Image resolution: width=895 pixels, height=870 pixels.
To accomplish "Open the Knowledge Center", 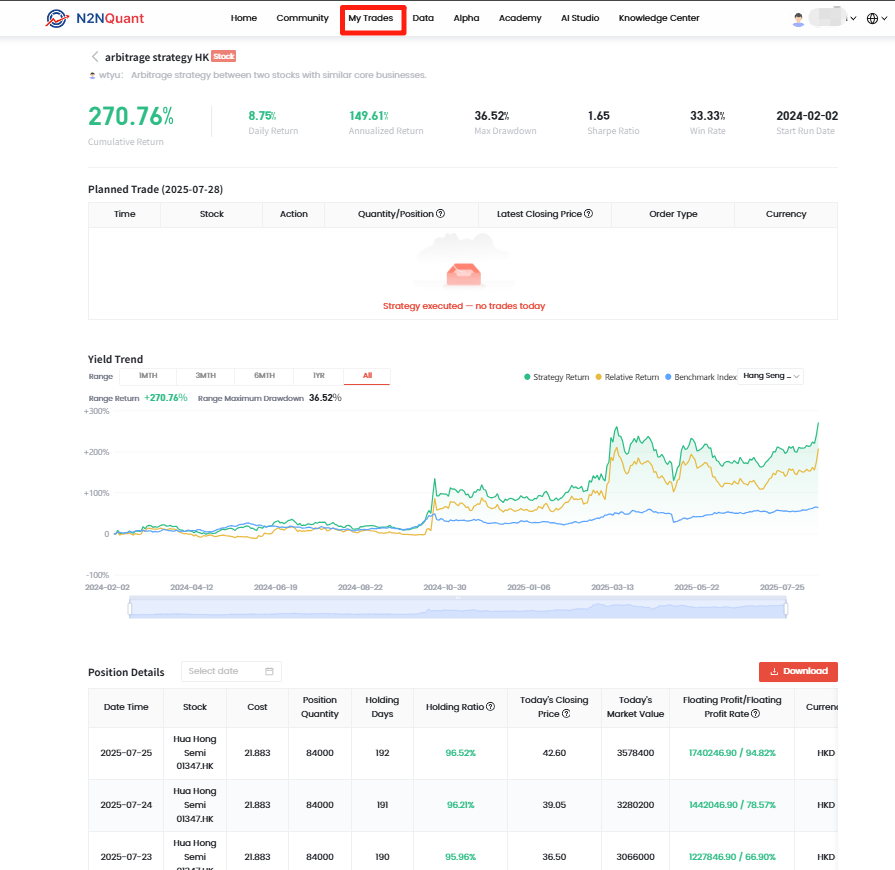I will pyautogui.click(x=659, y=18).
